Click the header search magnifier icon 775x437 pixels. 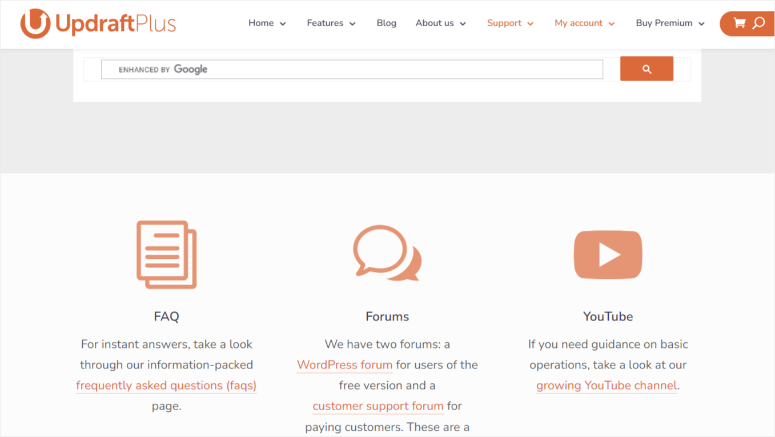[x=759, y=23]
